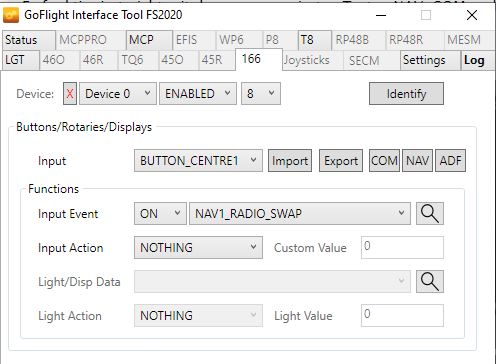The width and height of the screenshot is (496, 364).
Task: Load the ADF preset
Action: coord(450,161)
